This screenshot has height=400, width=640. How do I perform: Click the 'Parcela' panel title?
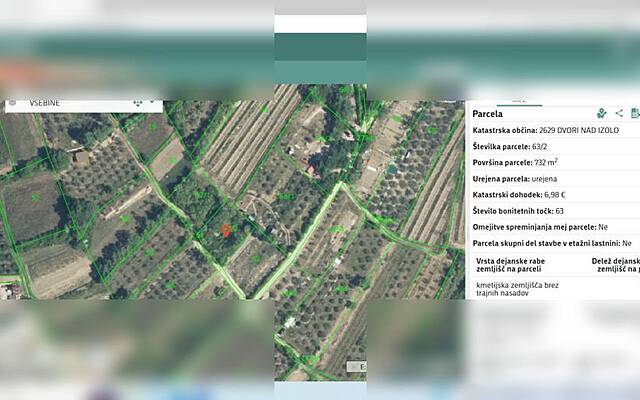487,114
